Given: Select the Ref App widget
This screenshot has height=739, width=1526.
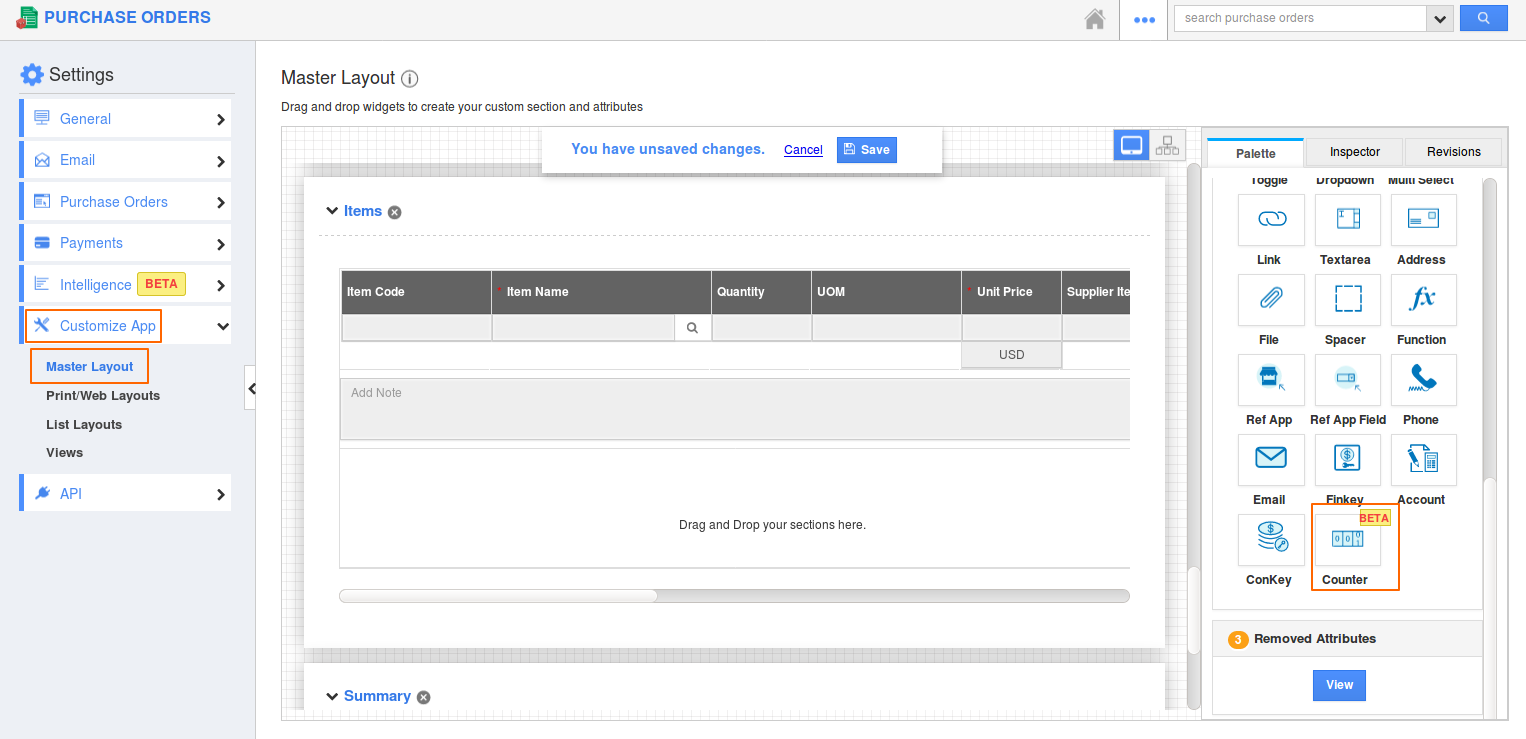Looking at the screenshot, I should (1270, 380).
